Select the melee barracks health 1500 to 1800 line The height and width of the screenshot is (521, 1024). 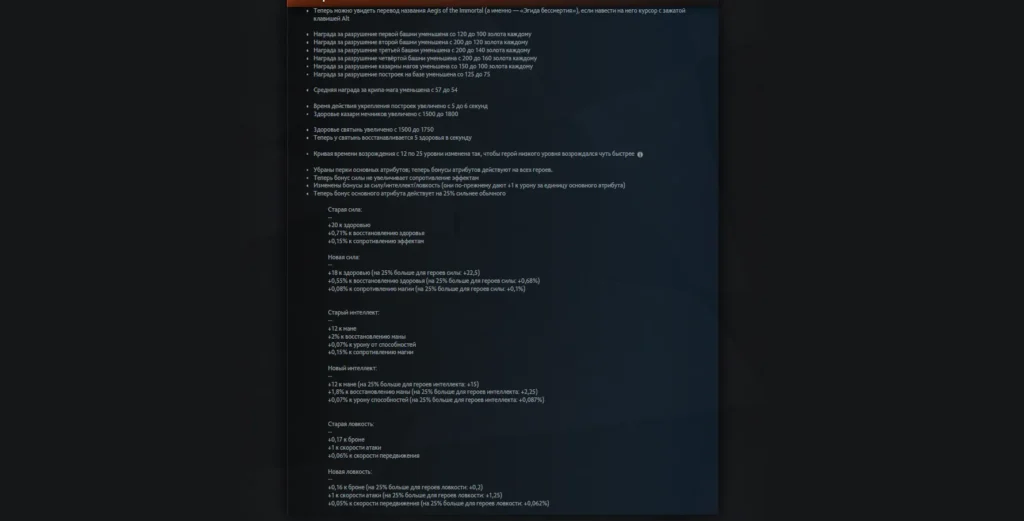(386, 114)
